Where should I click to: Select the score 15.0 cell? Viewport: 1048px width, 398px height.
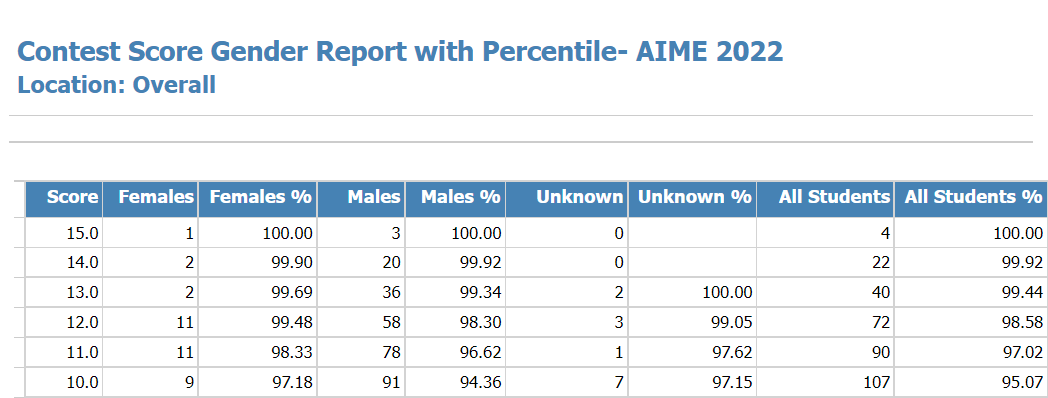coord(63,233)
